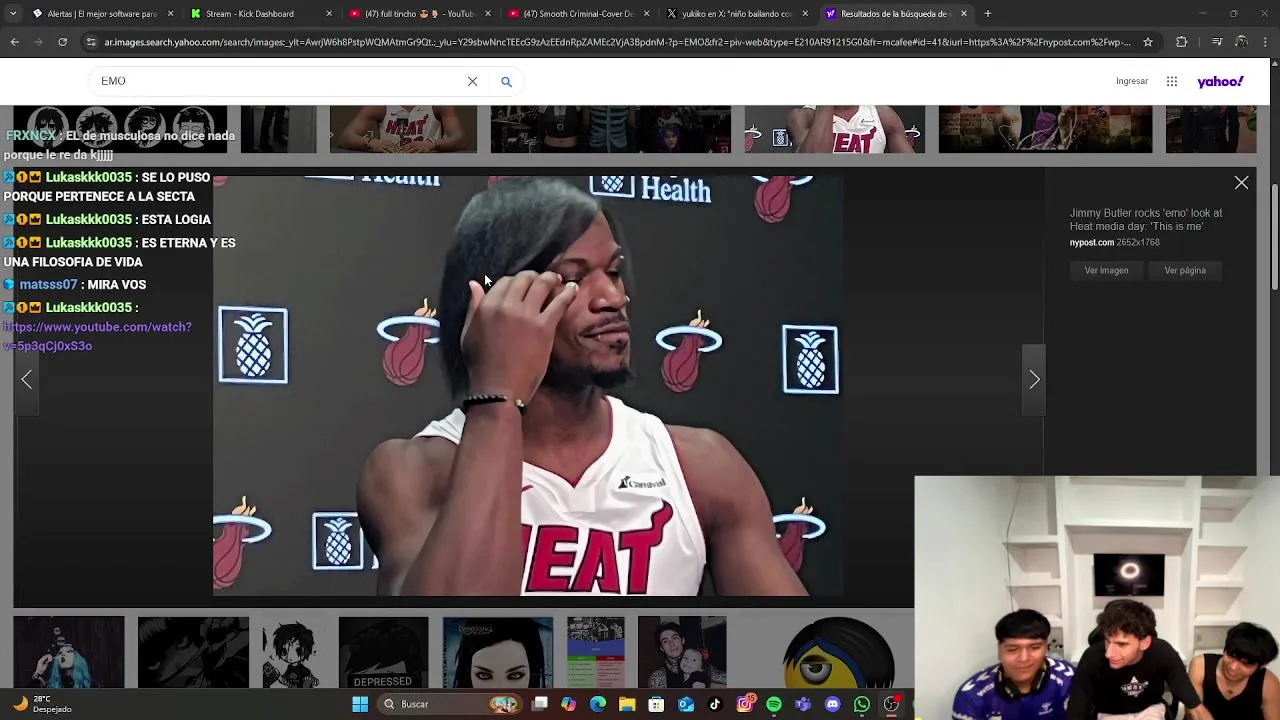Open WhatsApp from the taskbar
Screen dimensions: 1280x720
pyautogui.click(x=862, y=704)
